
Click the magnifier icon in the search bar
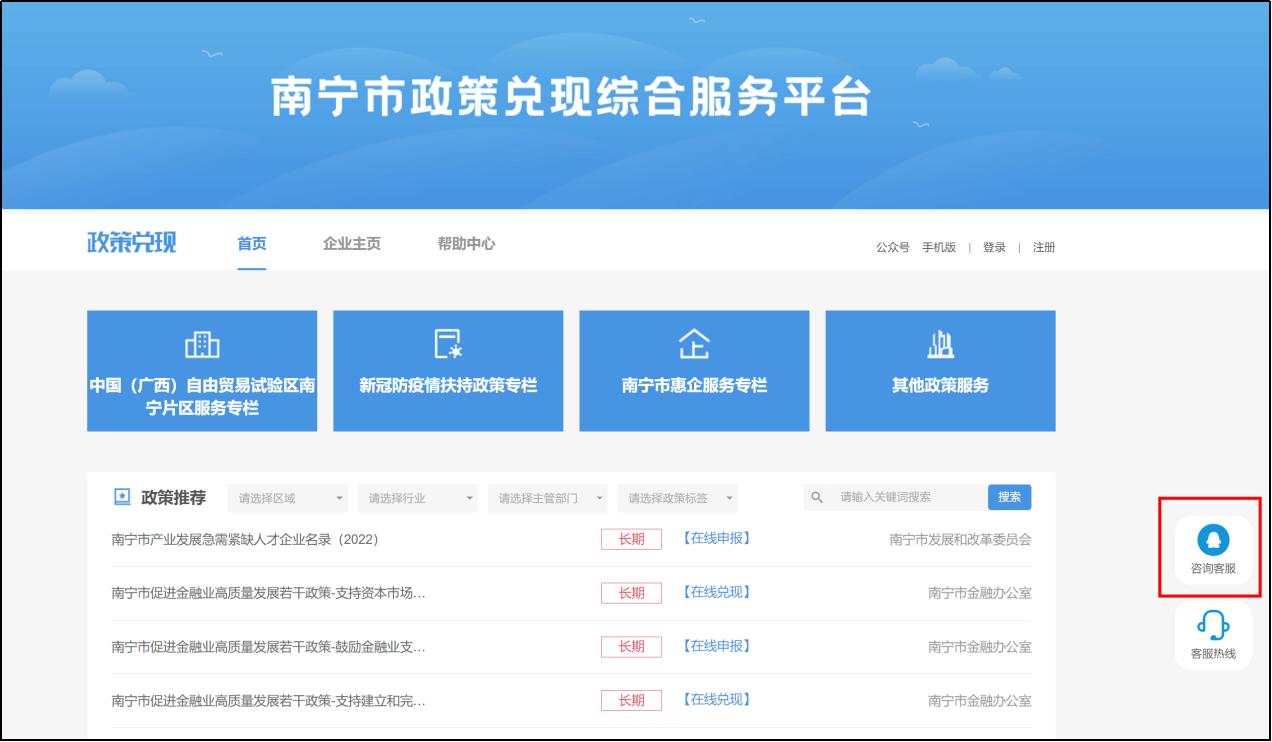[x=817, y=497]
